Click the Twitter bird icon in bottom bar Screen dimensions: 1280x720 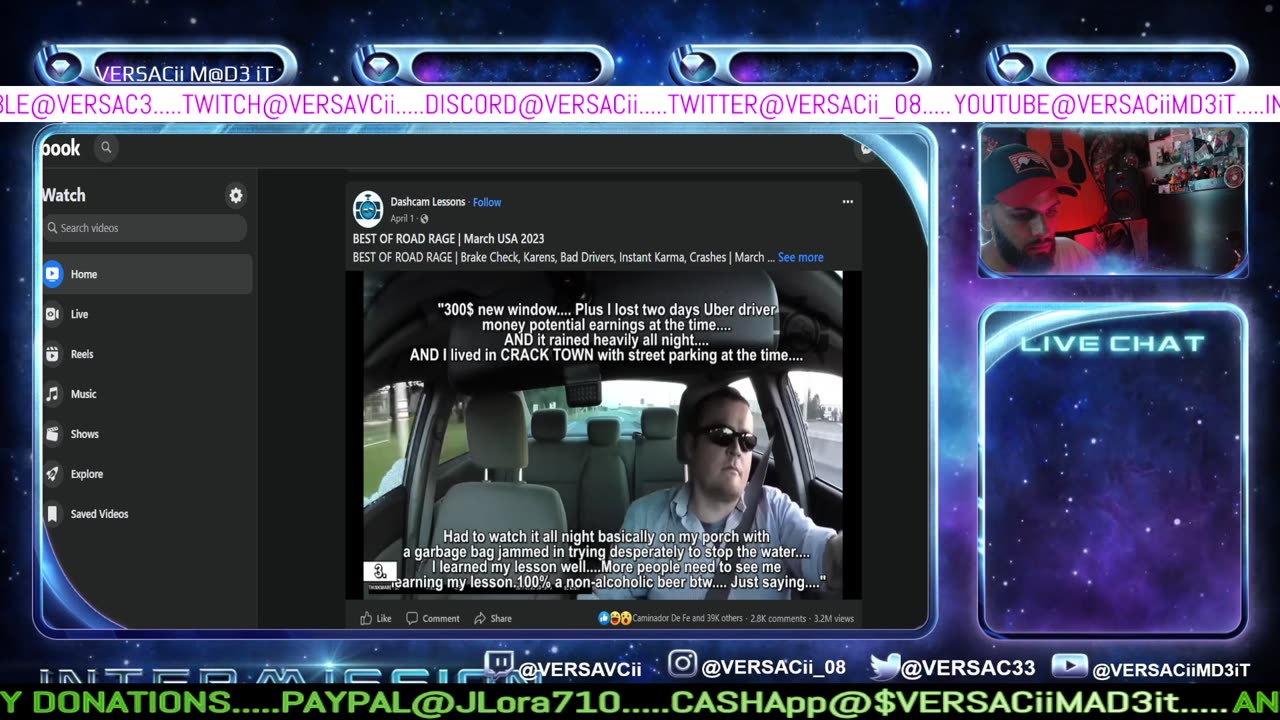coord(884,666)
